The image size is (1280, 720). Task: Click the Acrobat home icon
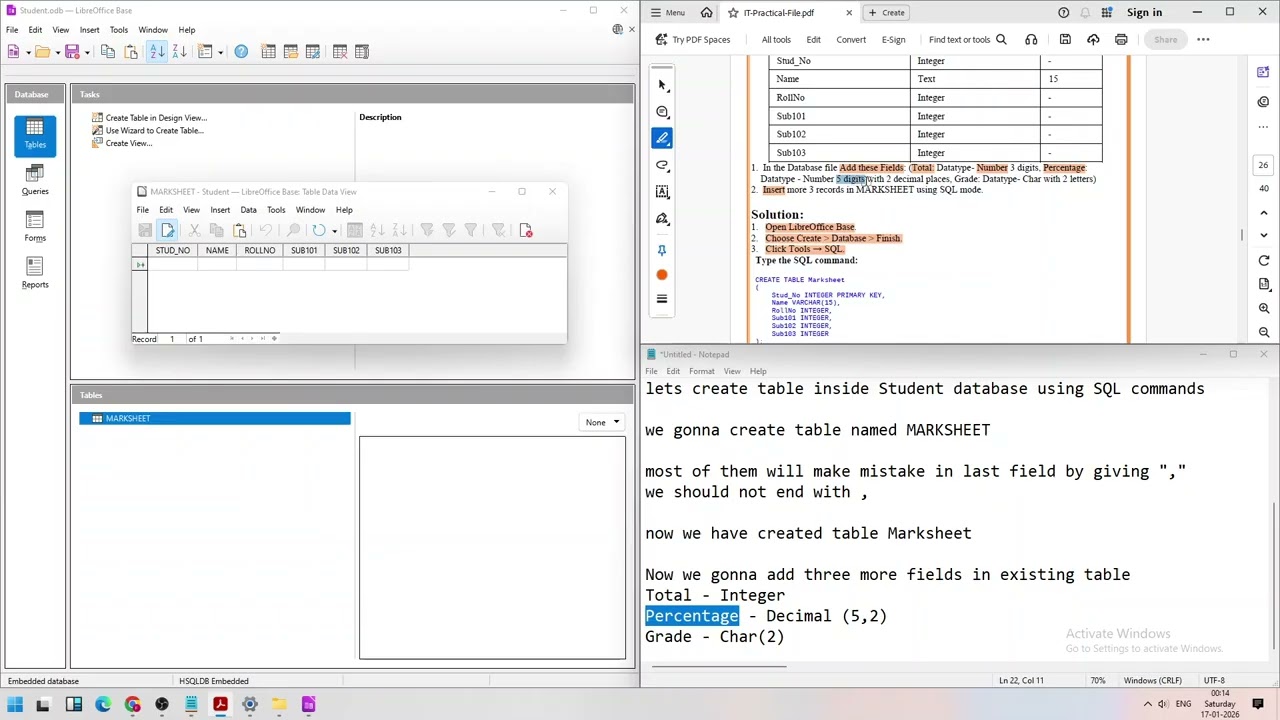tap(707, 13)
